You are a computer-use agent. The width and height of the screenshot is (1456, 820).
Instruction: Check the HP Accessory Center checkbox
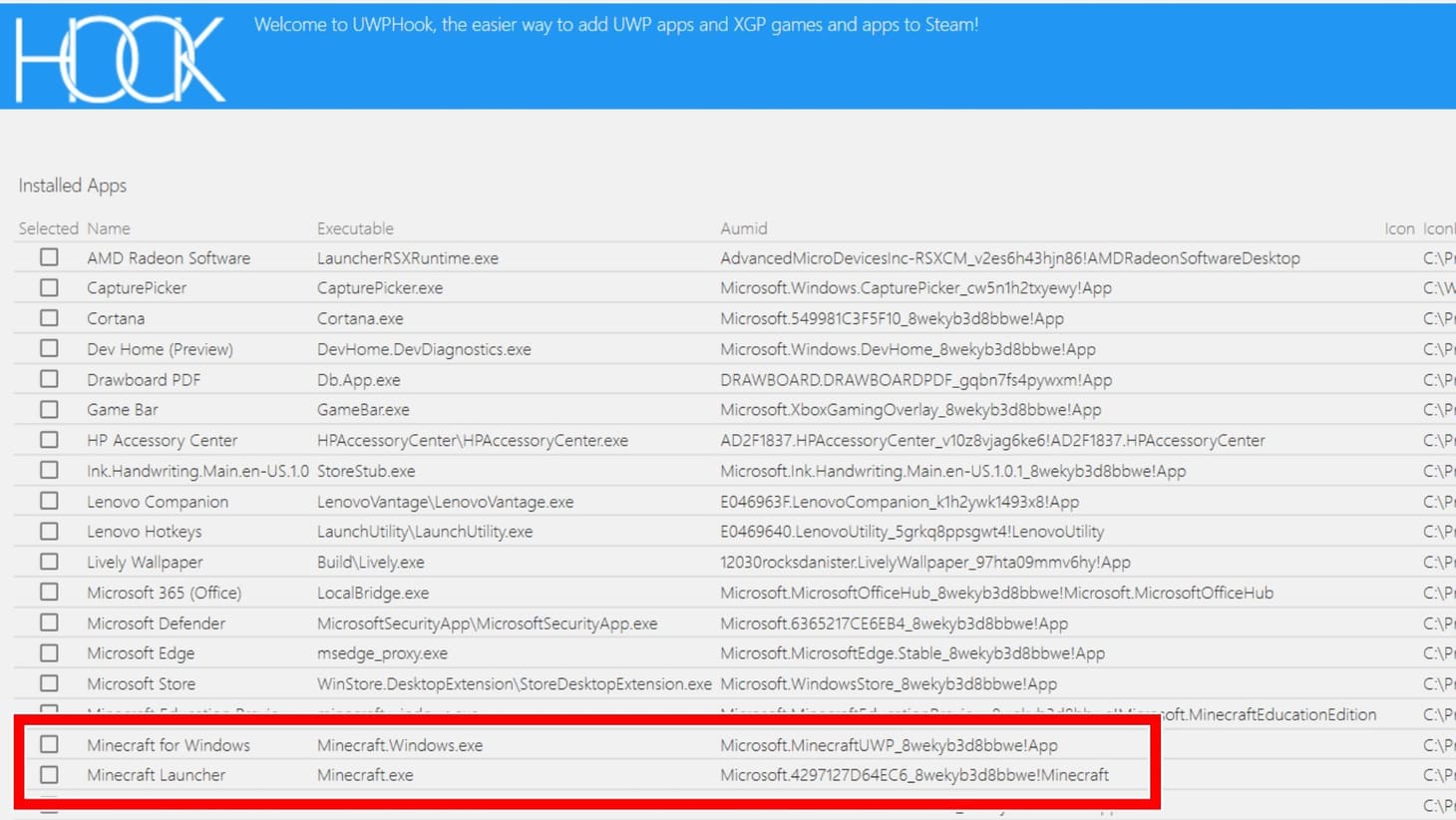pyautogui.click(x=49, y=440)
